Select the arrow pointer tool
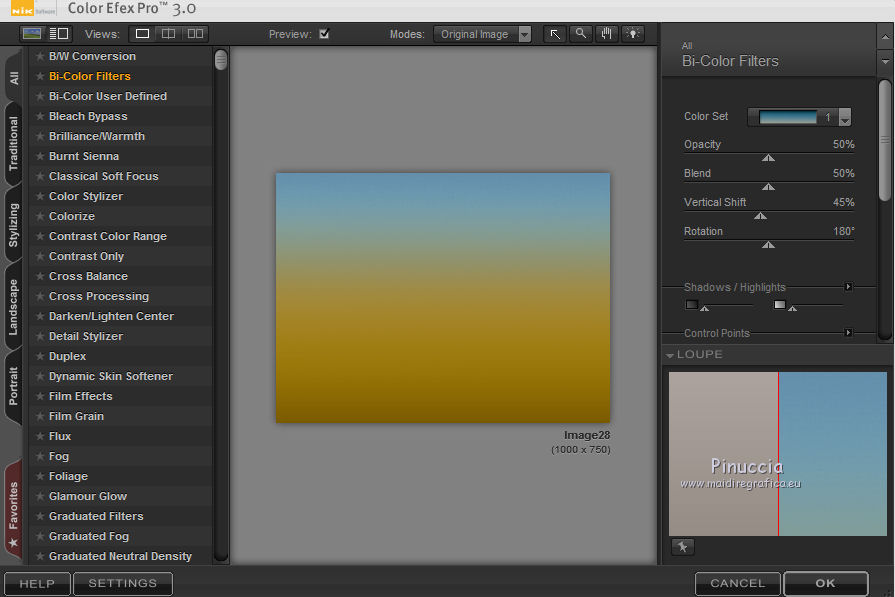895x597 pixels. tap(555, 34)
